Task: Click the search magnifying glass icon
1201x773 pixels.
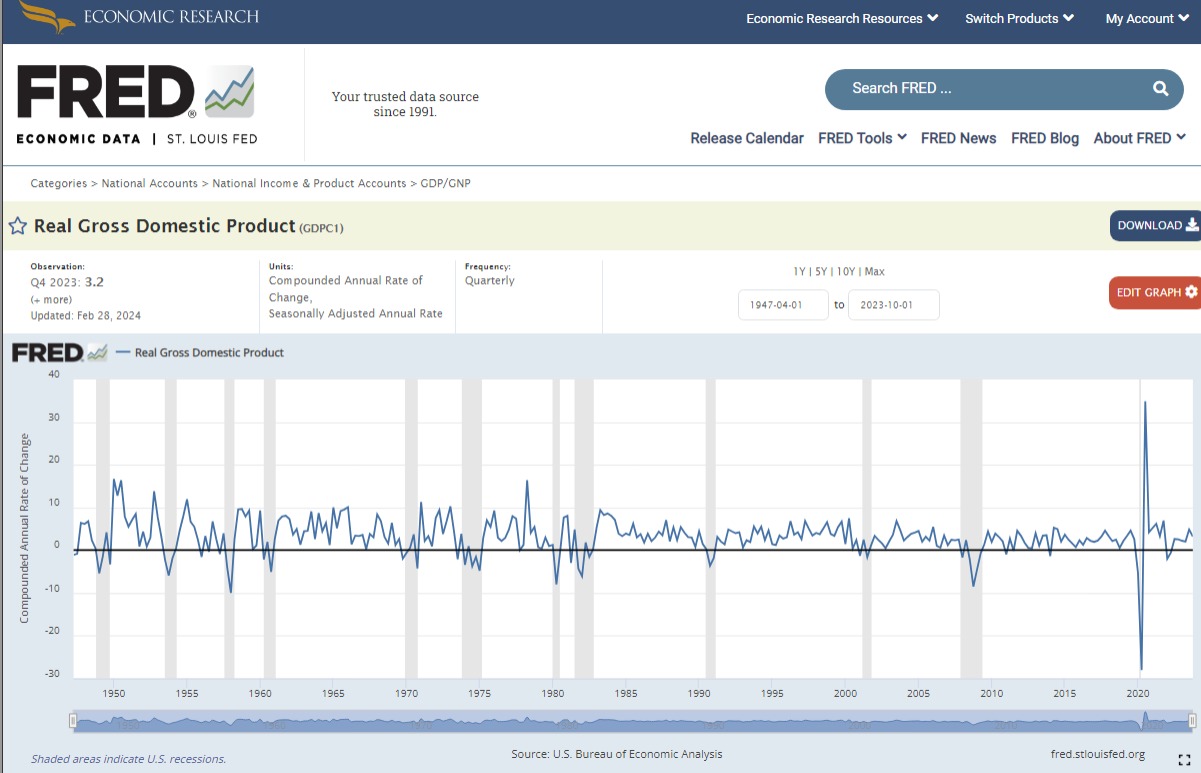Action: click(x=1160, y=88)
